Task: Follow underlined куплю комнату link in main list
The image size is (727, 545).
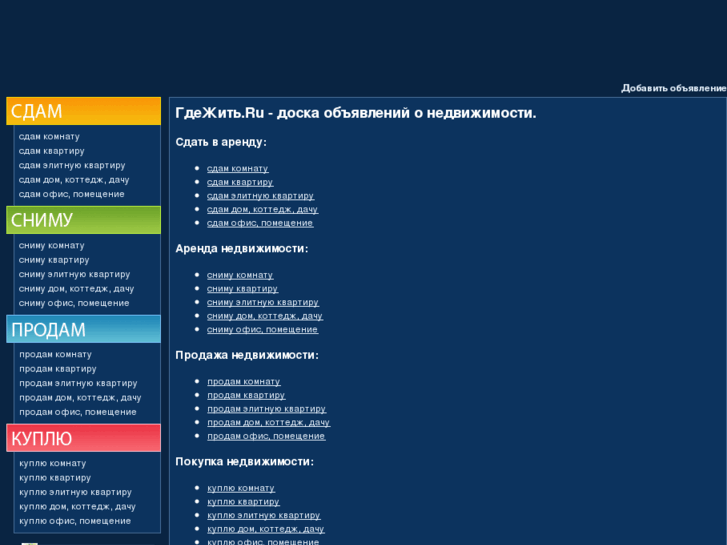Action: coord(241,488)
